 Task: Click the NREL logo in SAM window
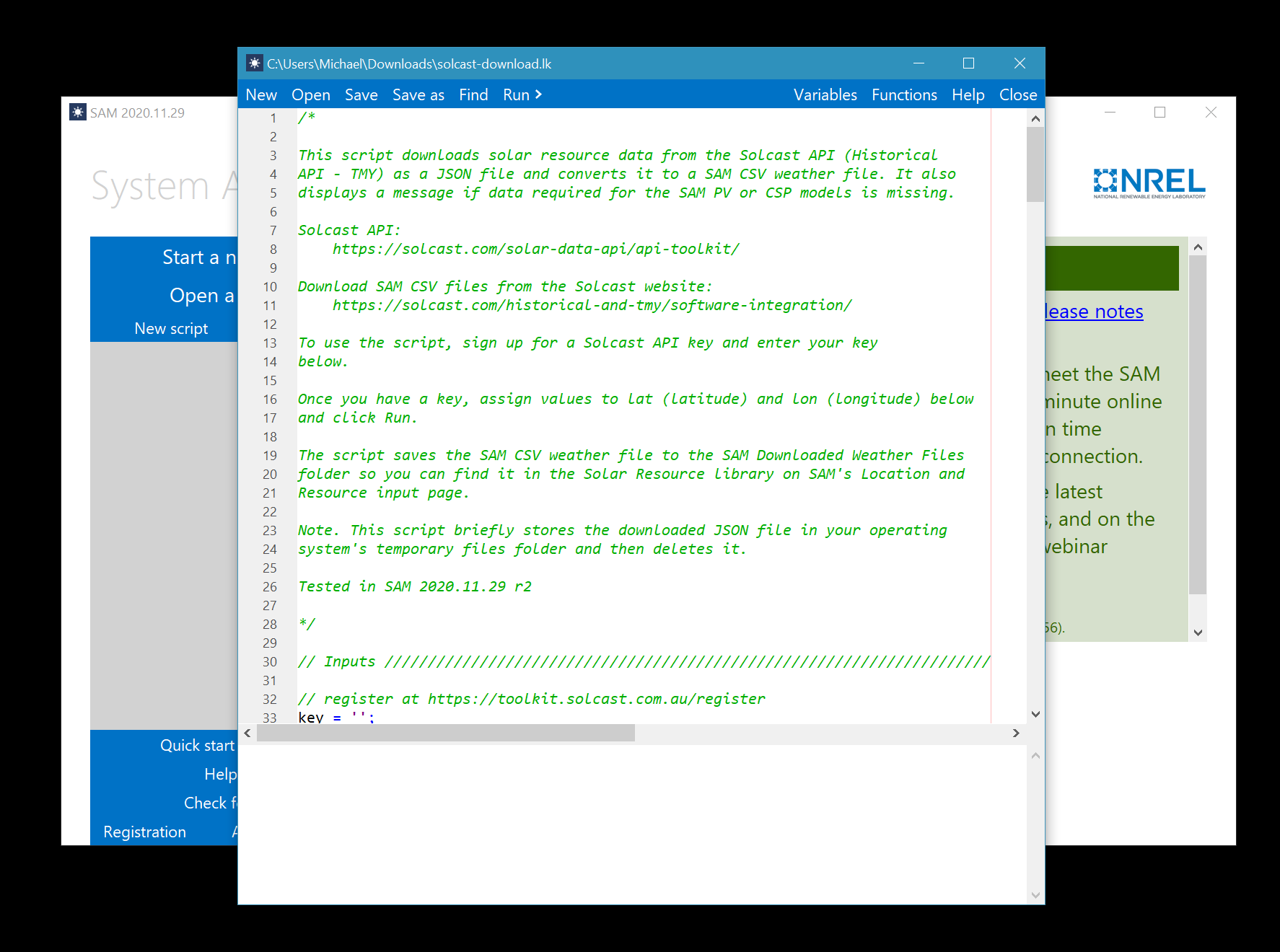(1149, 183)
